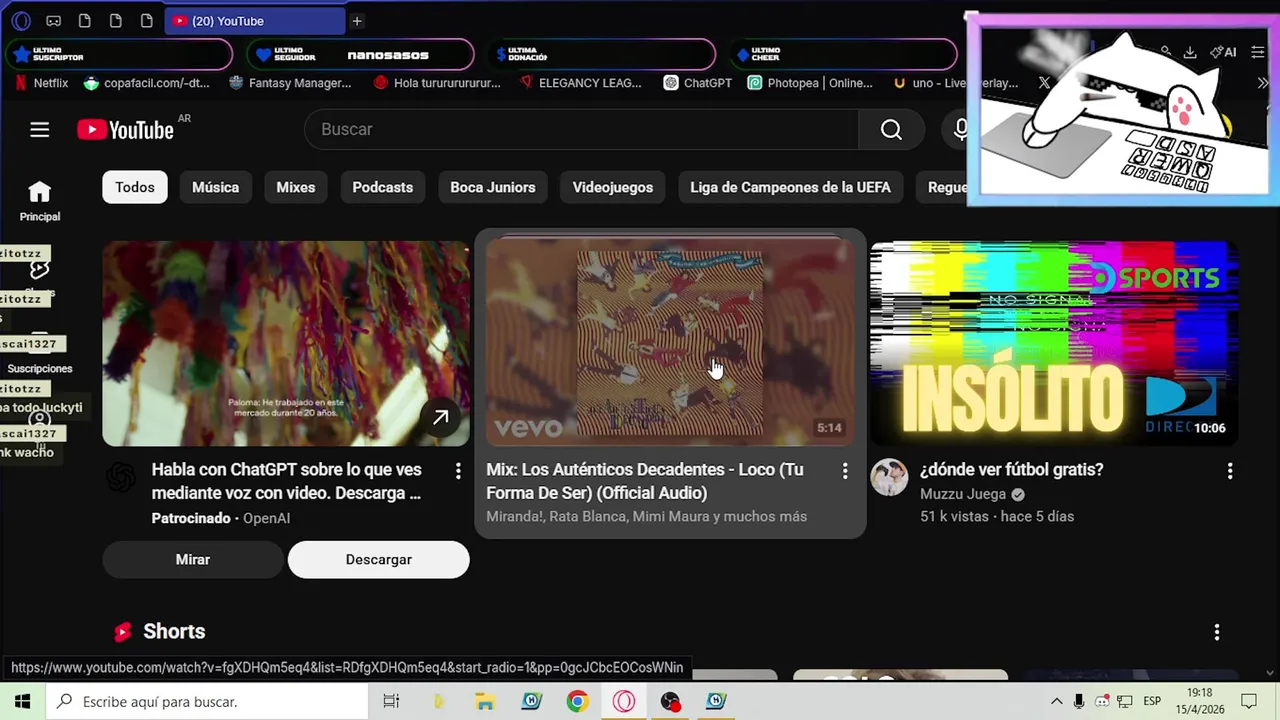The width and height of the screenshot is (1280, 720).
Task: Play the Los Auténticos Decadentes mix thumbnail
Action: pyautogui.click(x=670, y=343)
